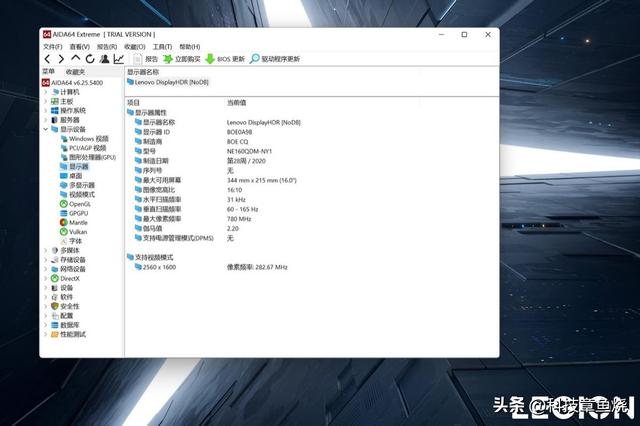Expand the 计算机 tree node
The height and width of the screenshot is (426, 640).
click(46, 92)
